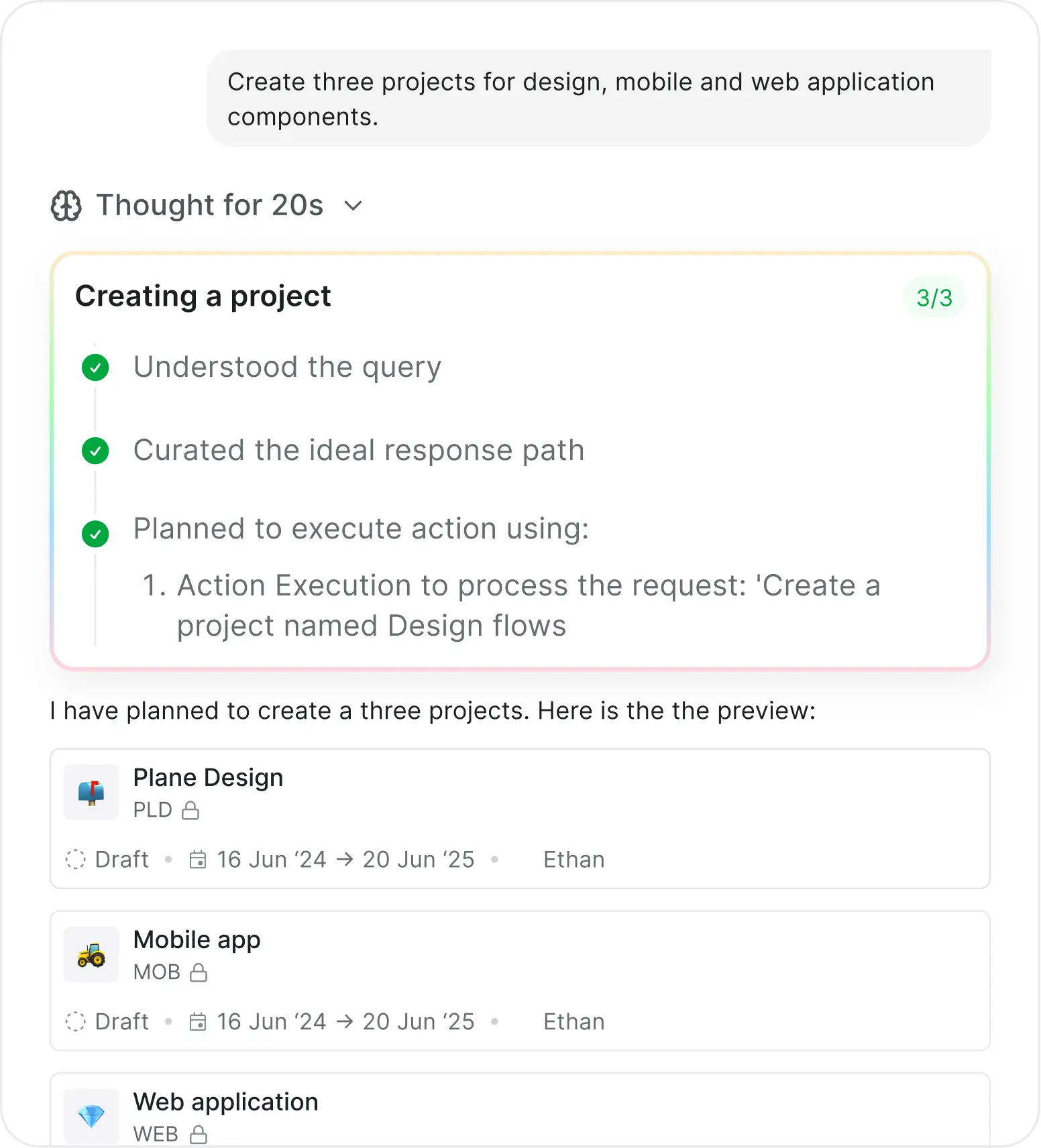Click the 3/3 progress badge
This screenshot has height=1148, width=1041.
pos(934,298)
